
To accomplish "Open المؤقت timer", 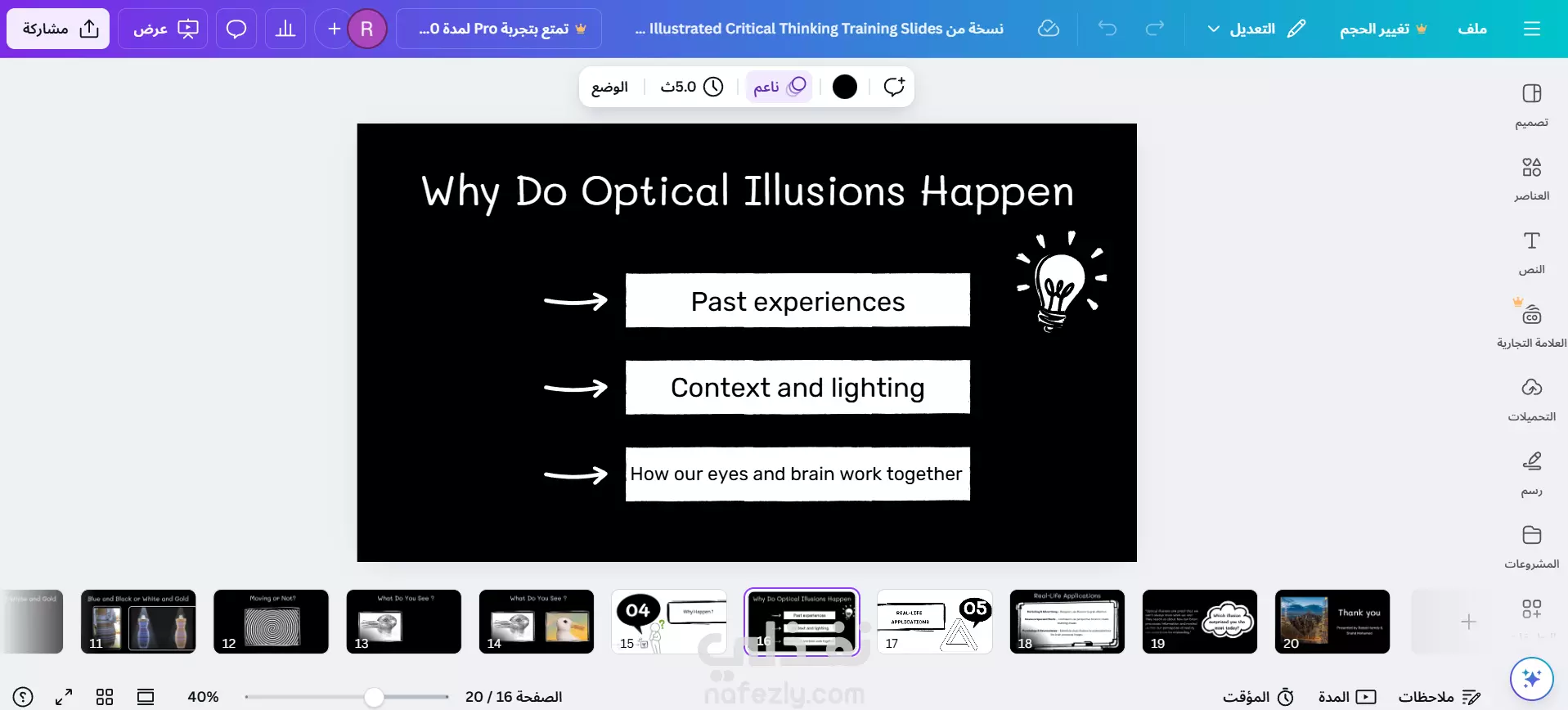I will [x=1258, y=697].
